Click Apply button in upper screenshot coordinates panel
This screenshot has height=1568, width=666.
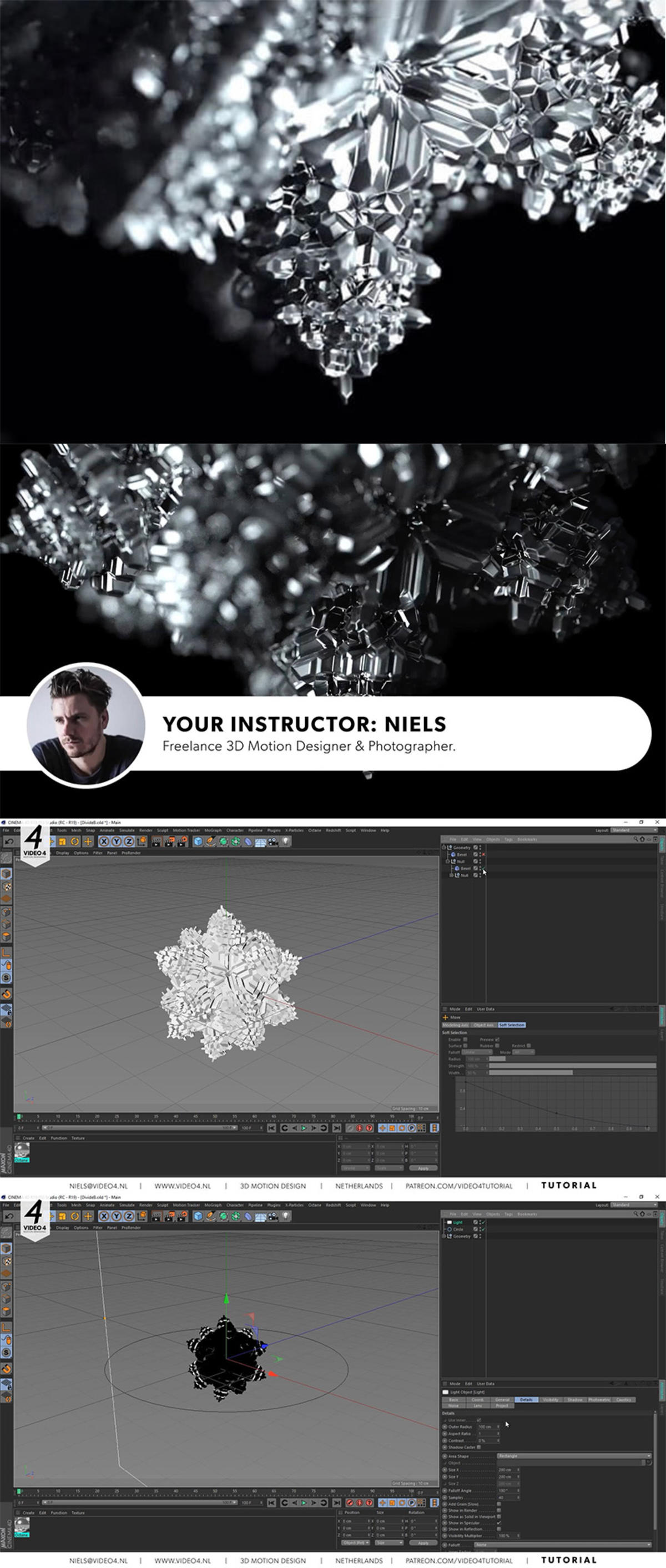click(x=423, y=1168)
